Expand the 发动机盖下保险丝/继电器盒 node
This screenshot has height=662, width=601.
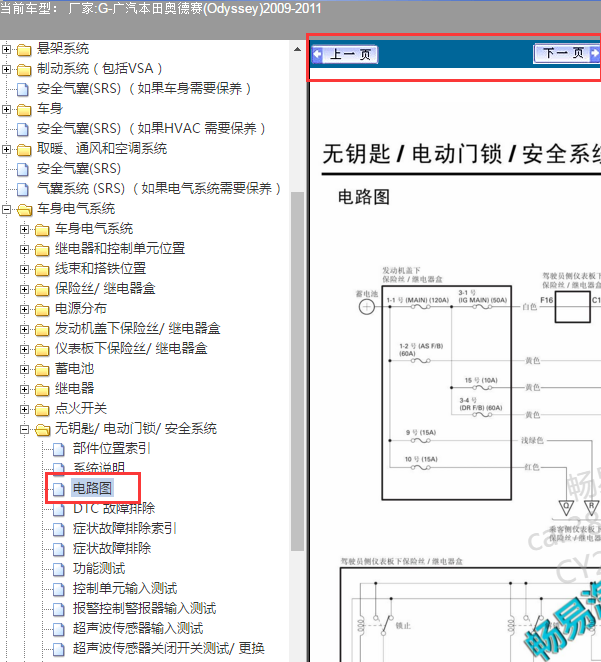pyautogui.click(x=24, y=329)
